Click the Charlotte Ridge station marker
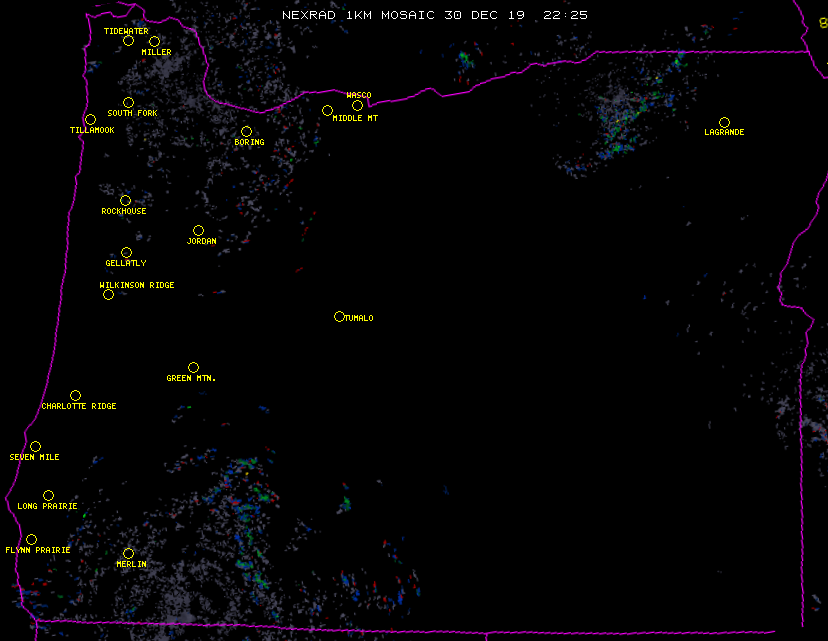The height and width of the screenshot is (641, 828). coord(75,395)
